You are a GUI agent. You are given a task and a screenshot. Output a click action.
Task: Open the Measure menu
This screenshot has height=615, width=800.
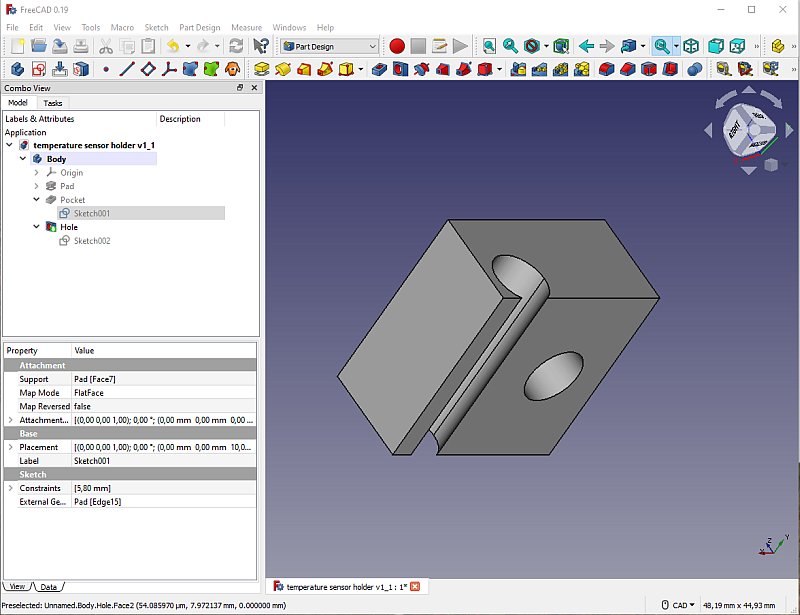pyautogui.click(x=246, y=28)
